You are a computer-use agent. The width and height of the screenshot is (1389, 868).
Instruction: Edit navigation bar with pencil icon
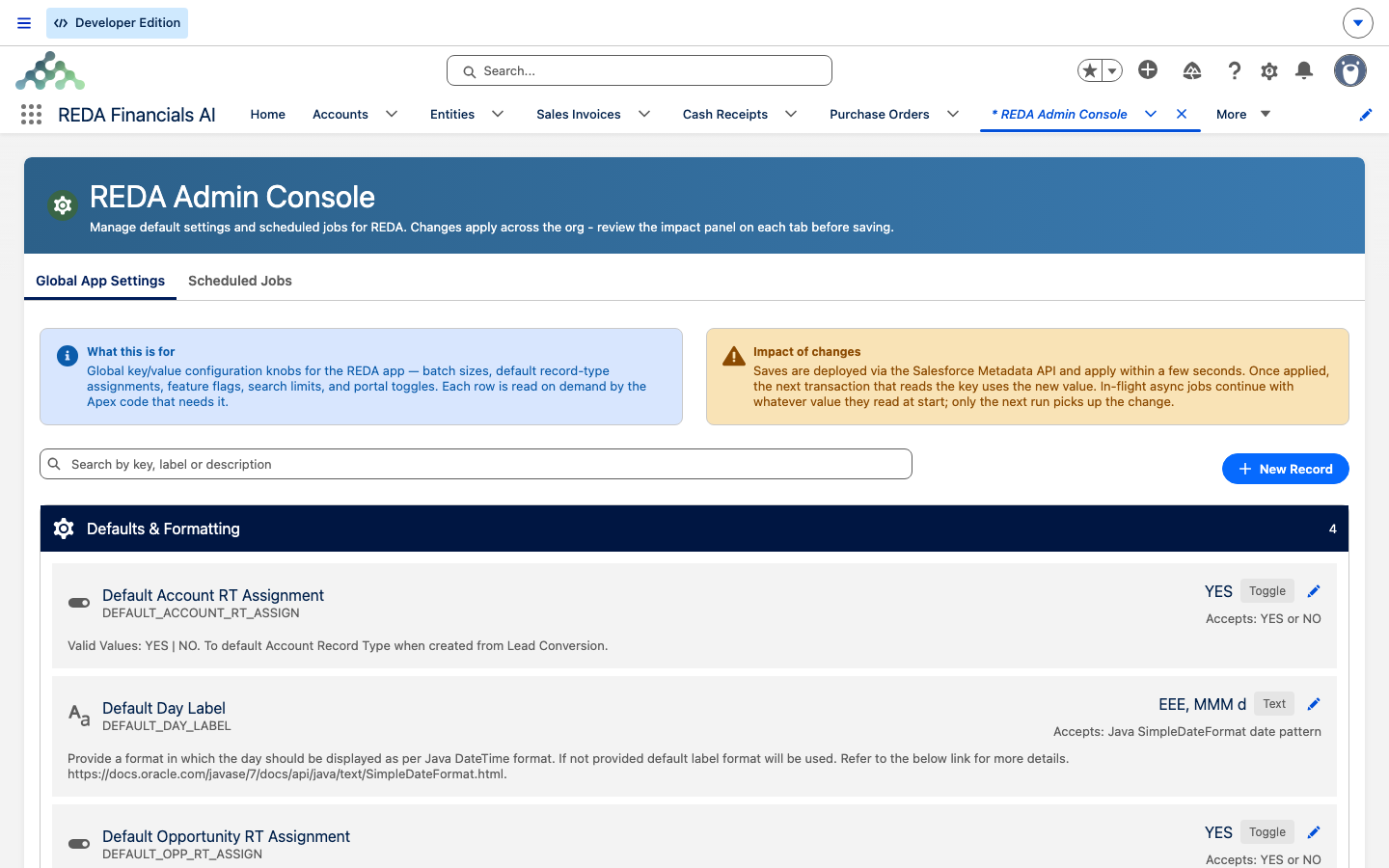coord(1366,115)
